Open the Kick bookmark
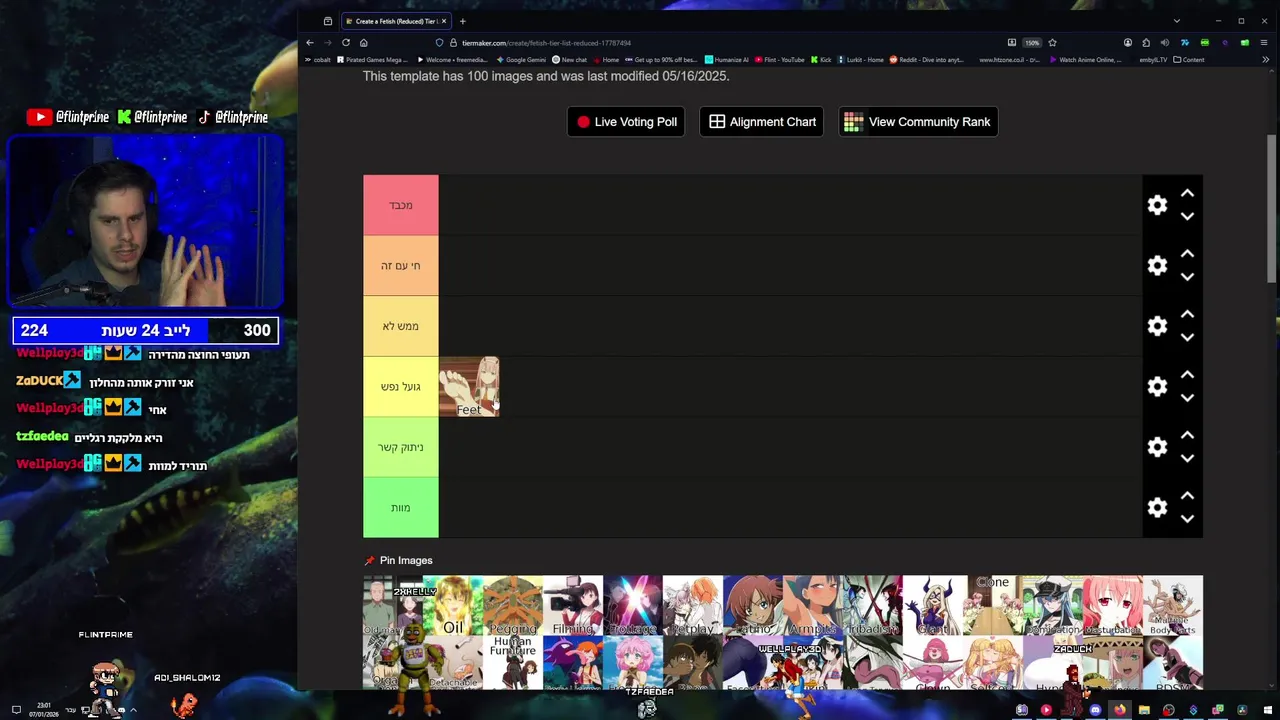This screenshot has height=720, width=1280. 821,60
